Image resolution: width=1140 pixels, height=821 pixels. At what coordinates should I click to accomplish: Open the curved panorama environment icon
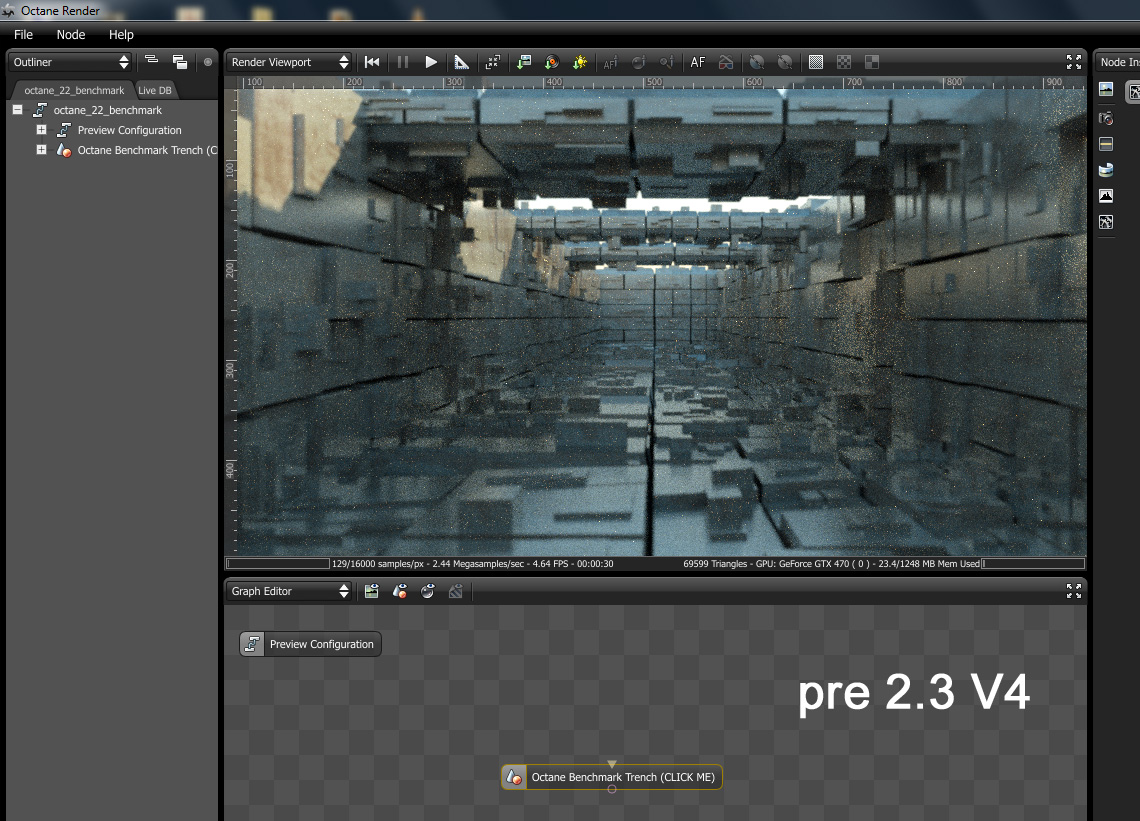click(1106, 170)
